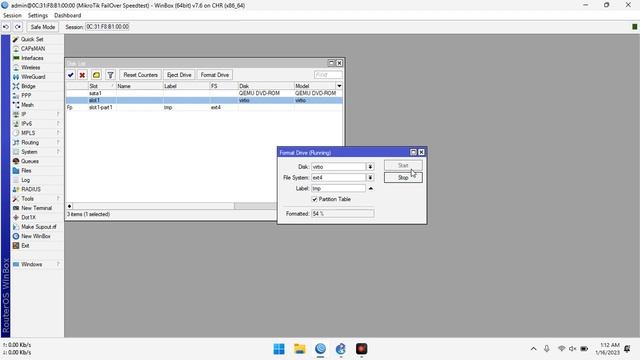Open the Files menu
640x360 pixels.
26,171
